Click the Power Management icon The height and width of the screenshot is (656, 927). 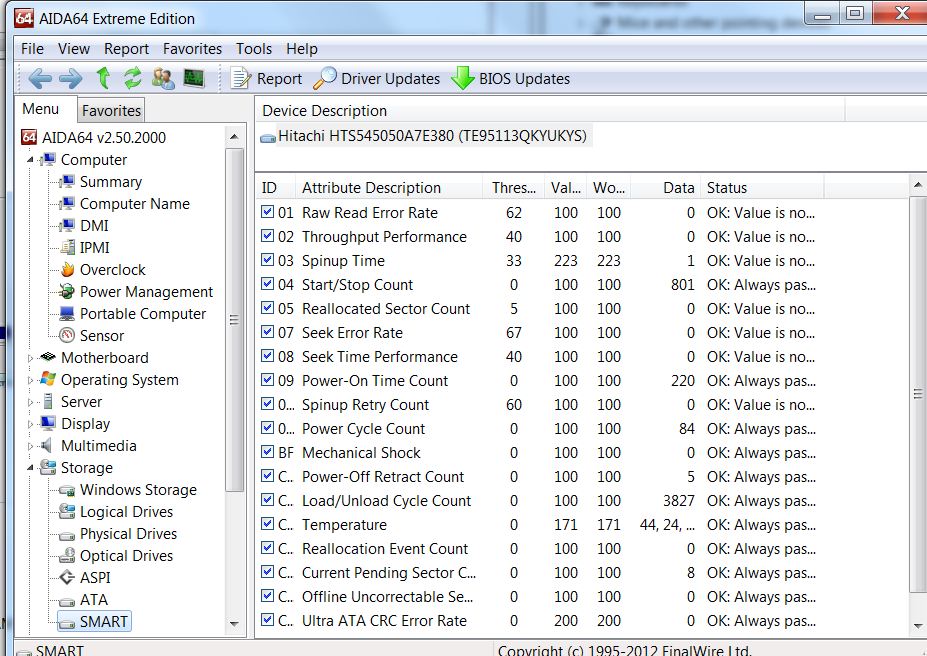coord(67,291)
